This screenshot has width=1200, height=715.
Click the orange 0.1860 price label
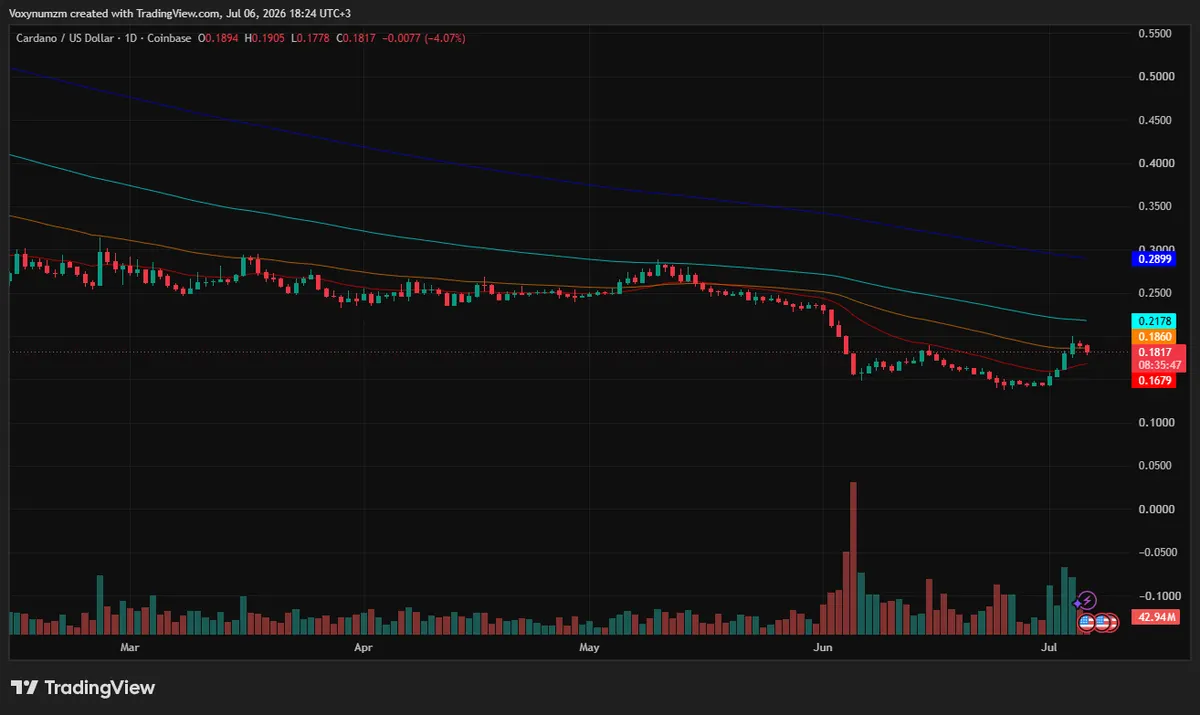tap(1154, 337)
